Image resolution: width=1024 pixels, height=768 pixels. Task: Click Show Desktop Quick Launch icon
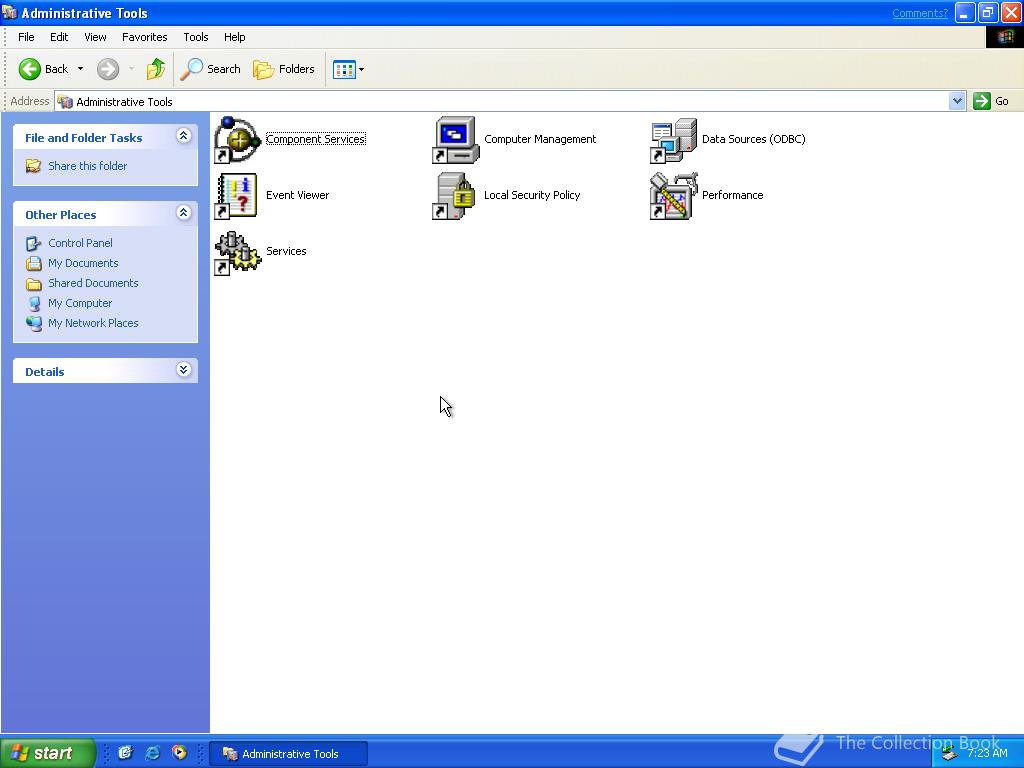click(125, 753)
